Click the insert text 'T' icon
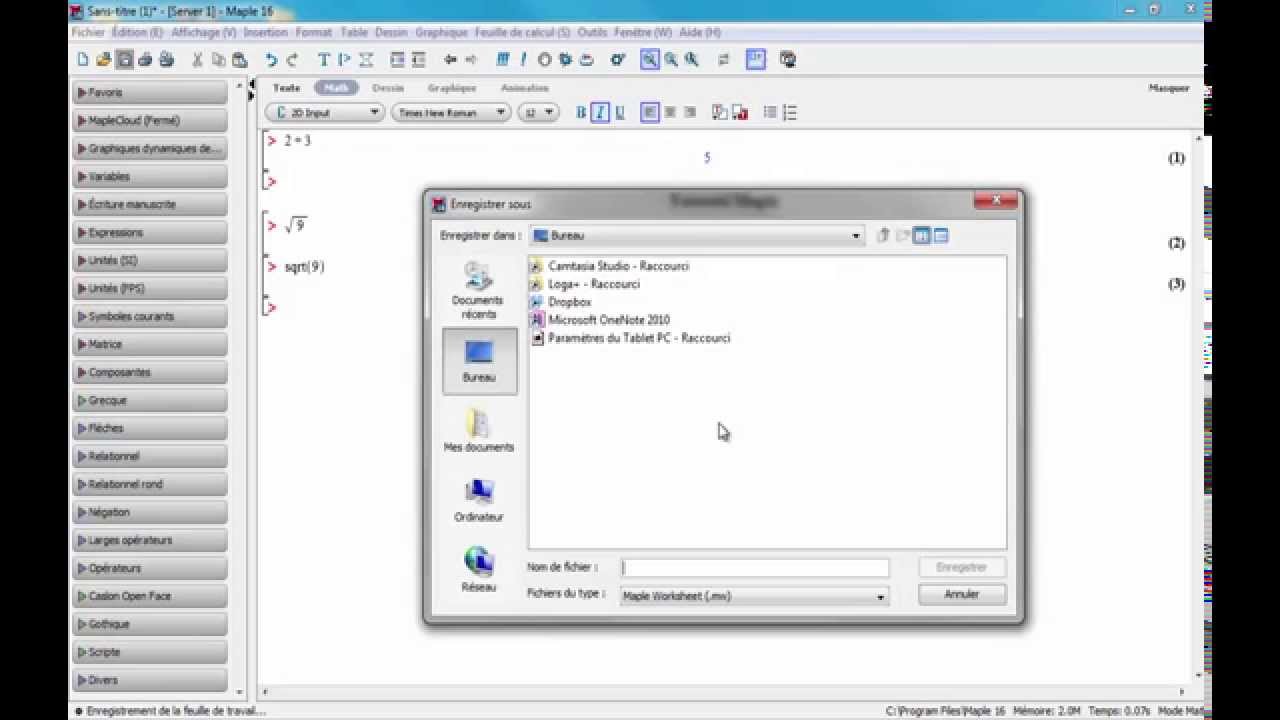This screenshot has height=720, width=1280. click(324, 60)
